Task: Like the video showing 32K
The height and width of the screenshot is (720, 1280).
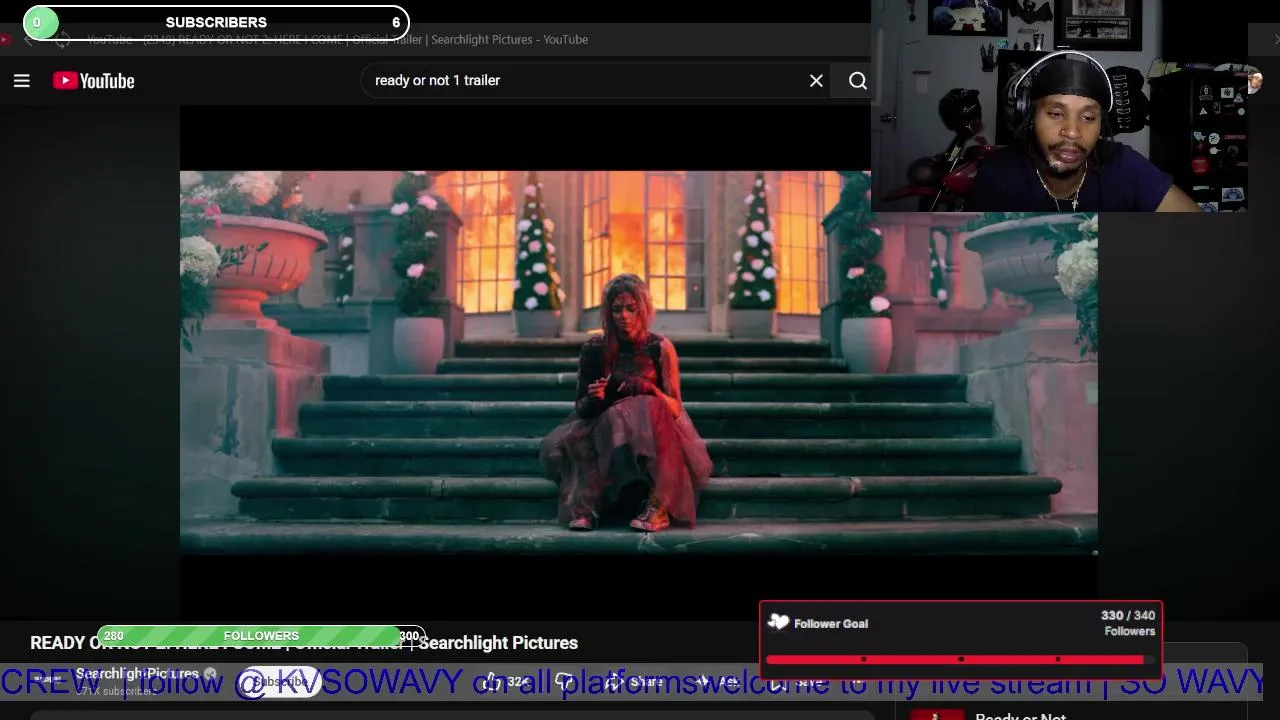Action: (x=507, y=682)
